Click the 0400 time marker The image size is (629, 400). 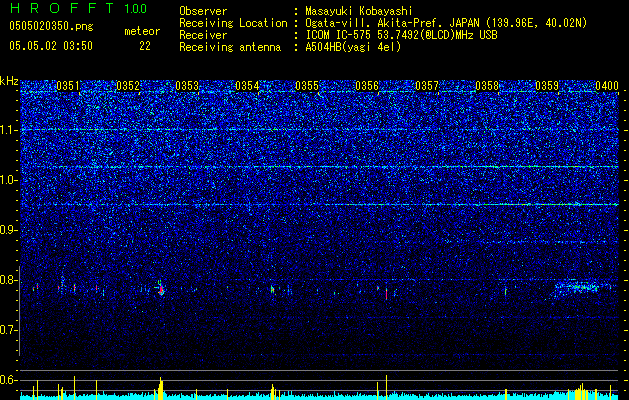607,86
